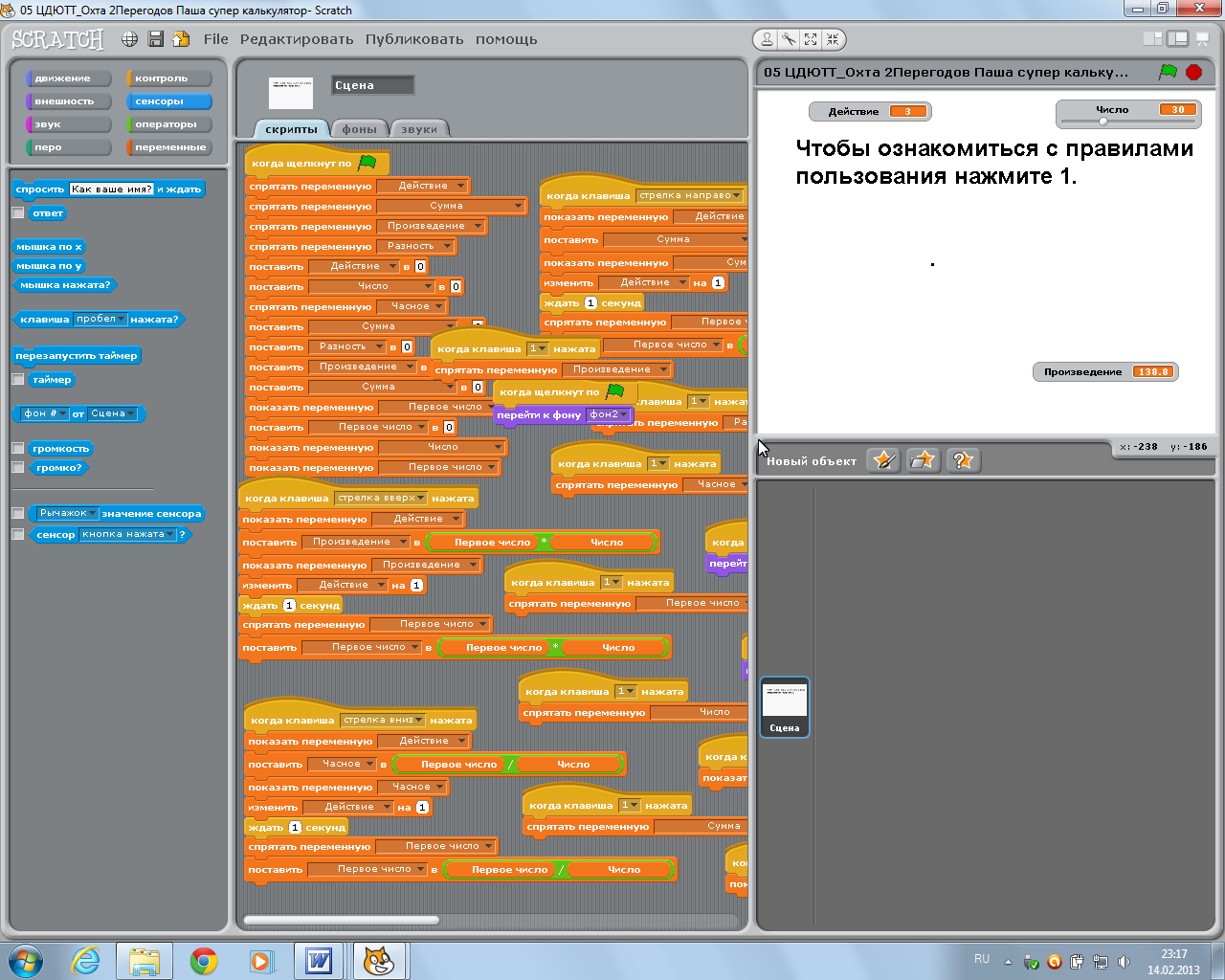Select the shrink sprite tool
The width and height of the screenshot is (1225, 980).
coord(833,39)
